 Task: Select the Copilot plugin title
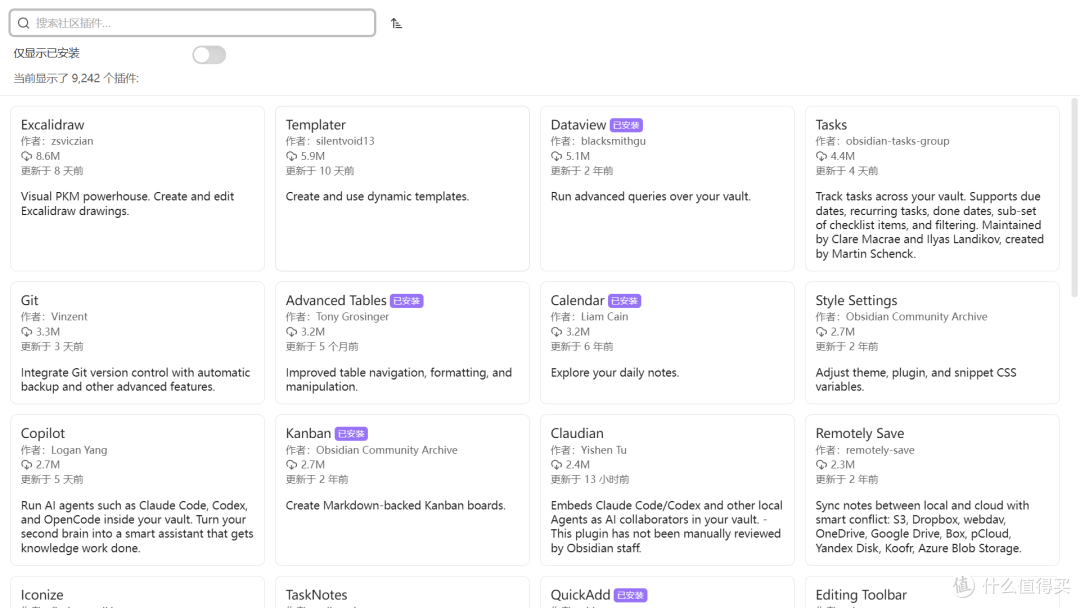(x=43, y=433)
